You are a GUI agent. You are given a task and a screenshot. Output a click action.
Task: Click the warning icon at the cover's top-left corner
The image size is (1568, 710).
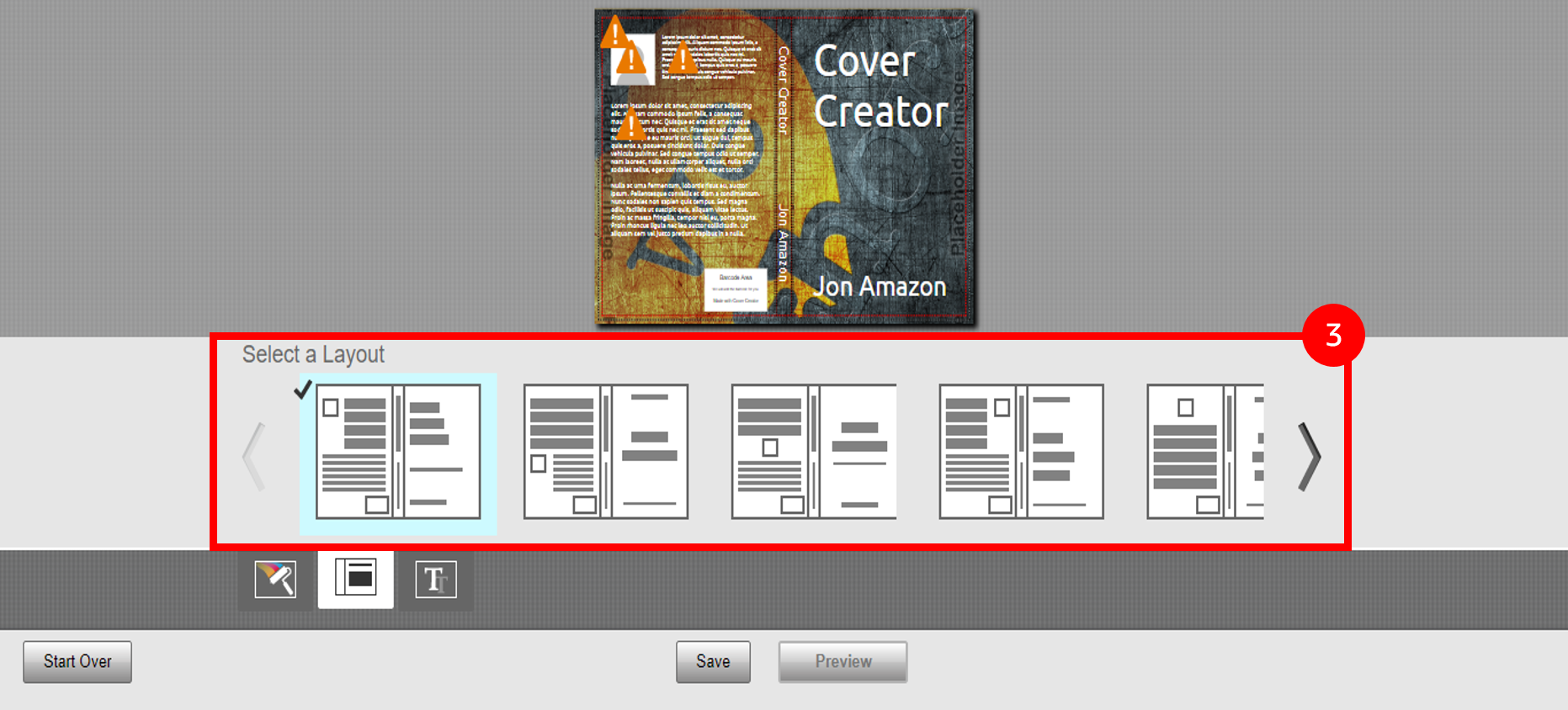pos(614,33)
